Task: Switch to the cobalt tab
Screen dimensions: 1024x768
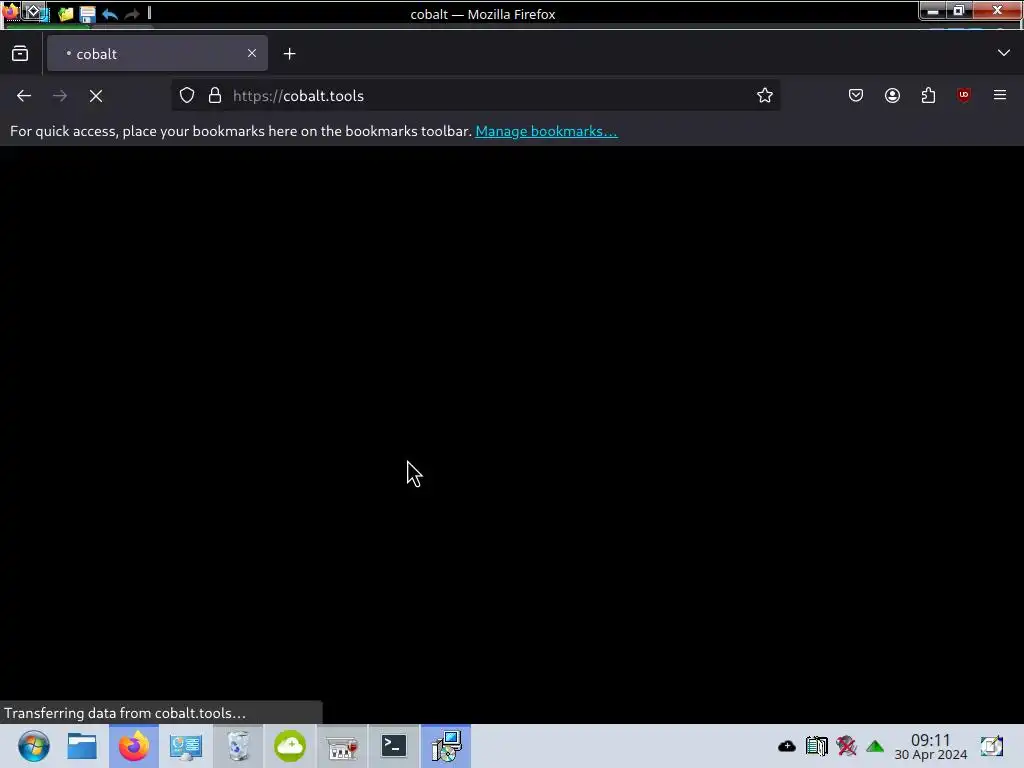Action: (x=157, y=54)
